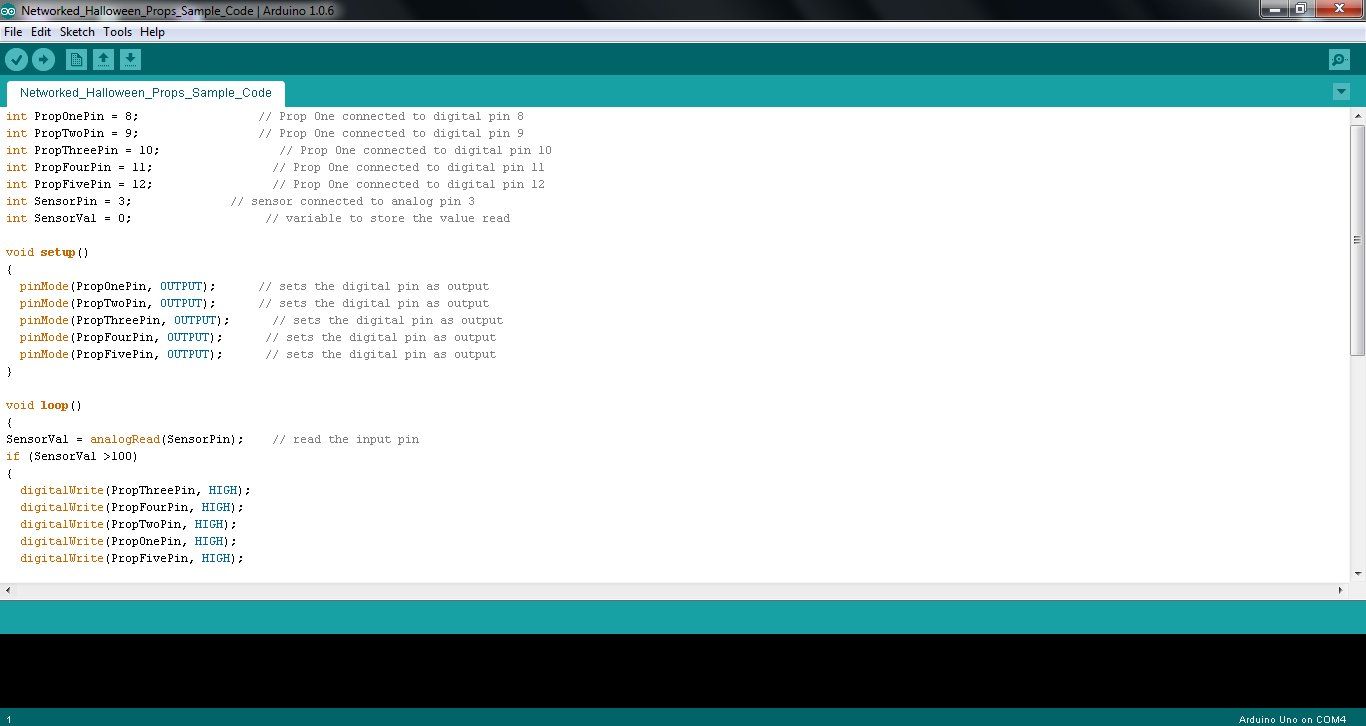1366x726 pixels.
Task: Open the Edit menu
Action: click(x=40, y=31)
